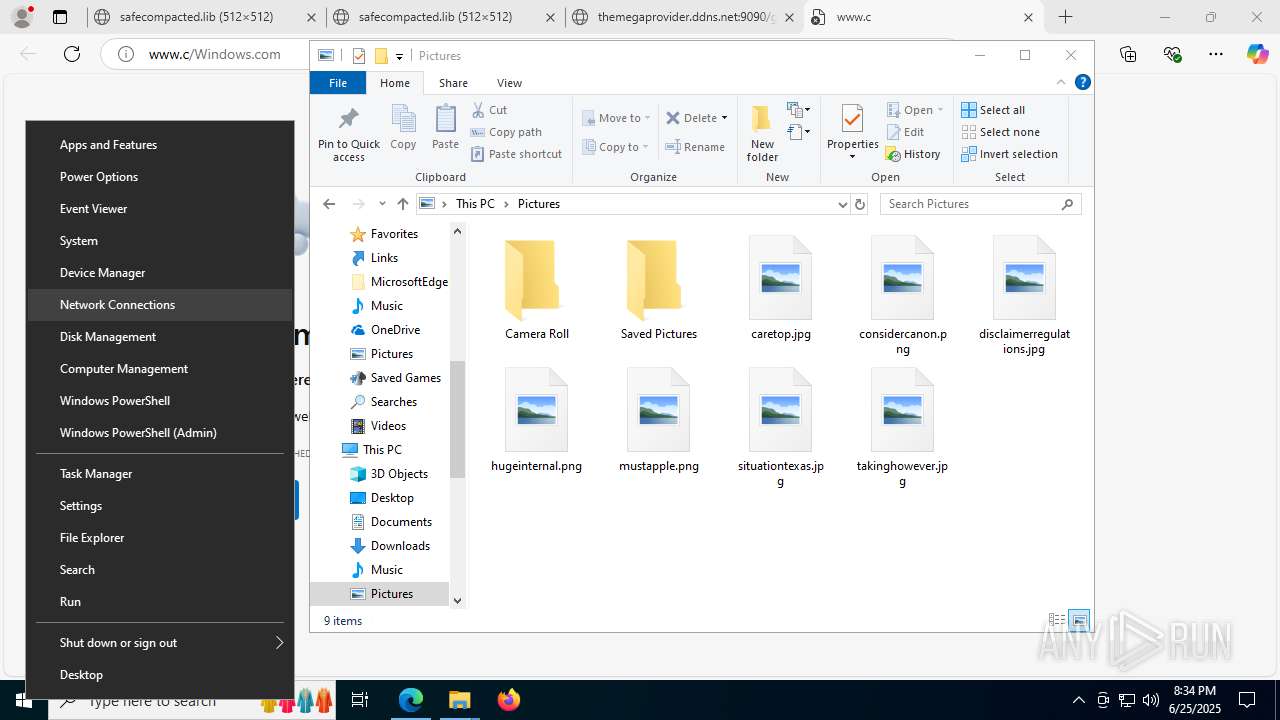Switch to themegaprovider.ddns.net browser tab

685,17
